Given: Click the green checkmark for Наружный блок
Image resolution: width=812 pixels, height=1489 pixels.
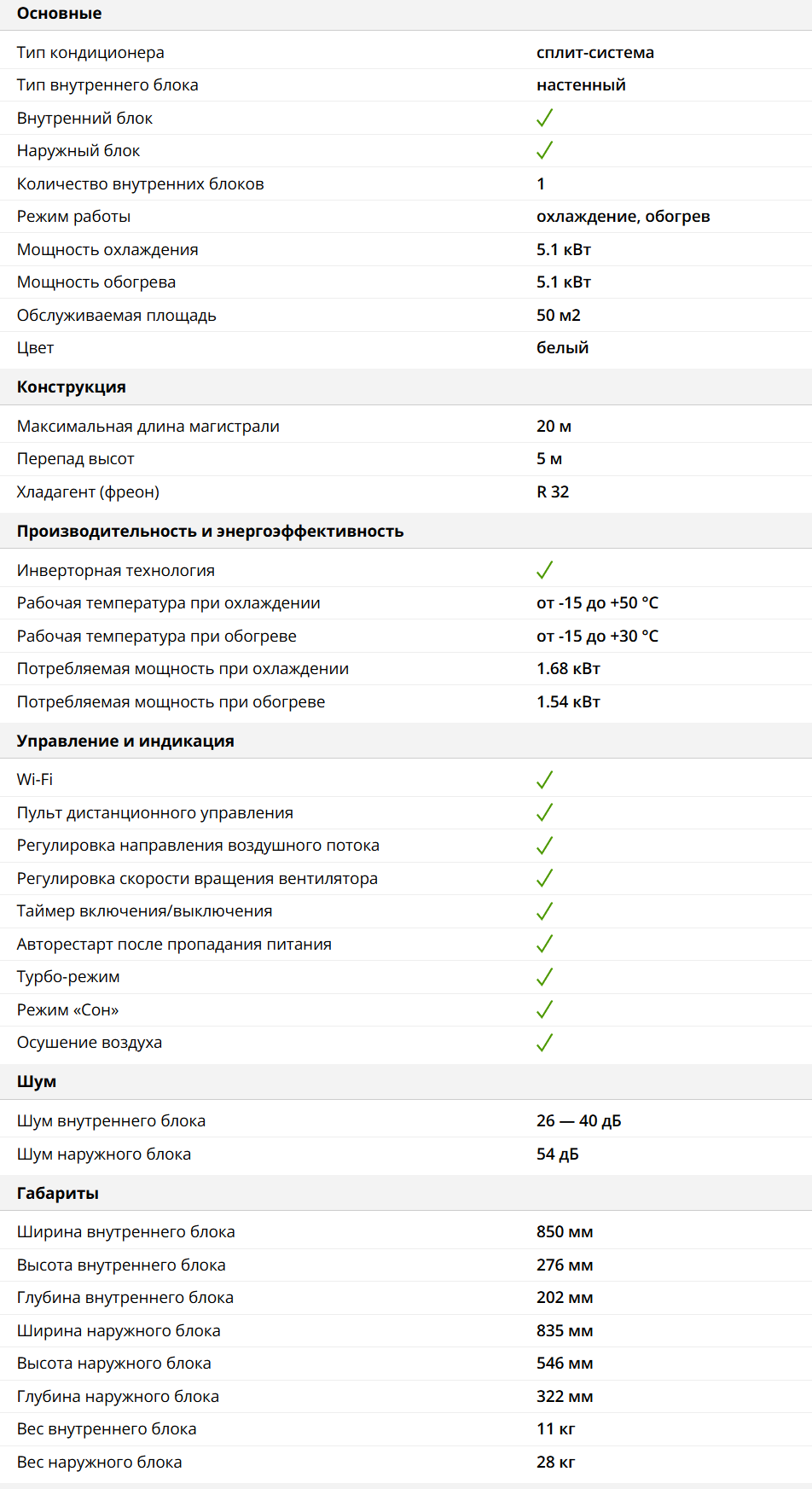Looking at the screenshot, I should (x=544, y=151).
